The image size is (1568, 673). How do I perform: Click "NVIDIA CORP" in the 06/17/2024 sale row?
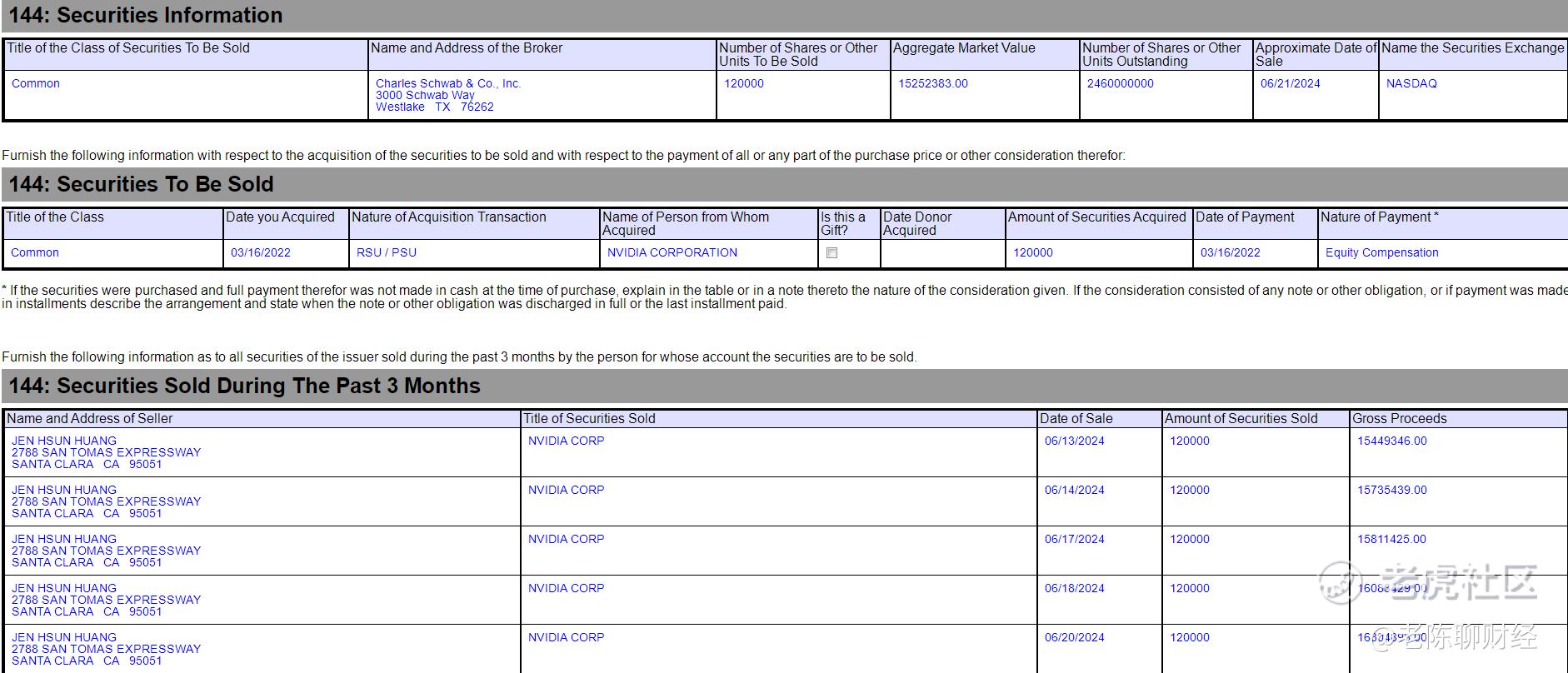[x=567, y=539]
